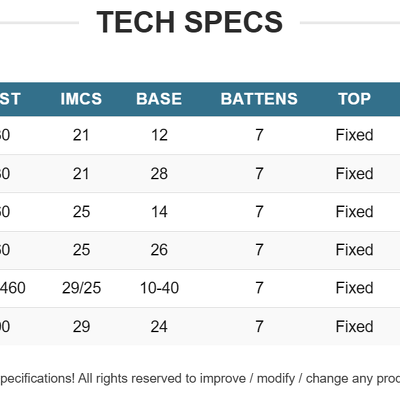
Task: Click the 460 mast value cell
Action: [x=13, y=288]
